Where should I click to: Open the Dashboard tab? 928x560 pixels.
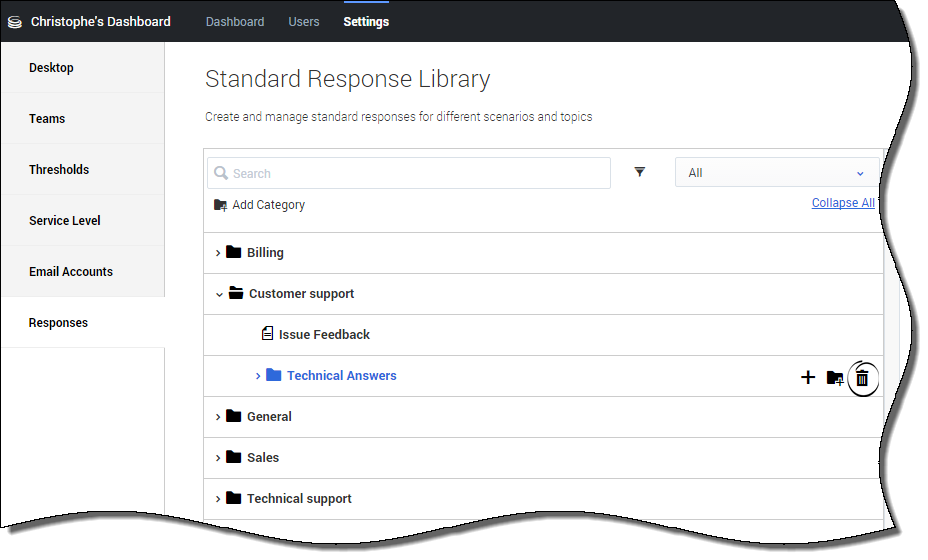[235, 21]
